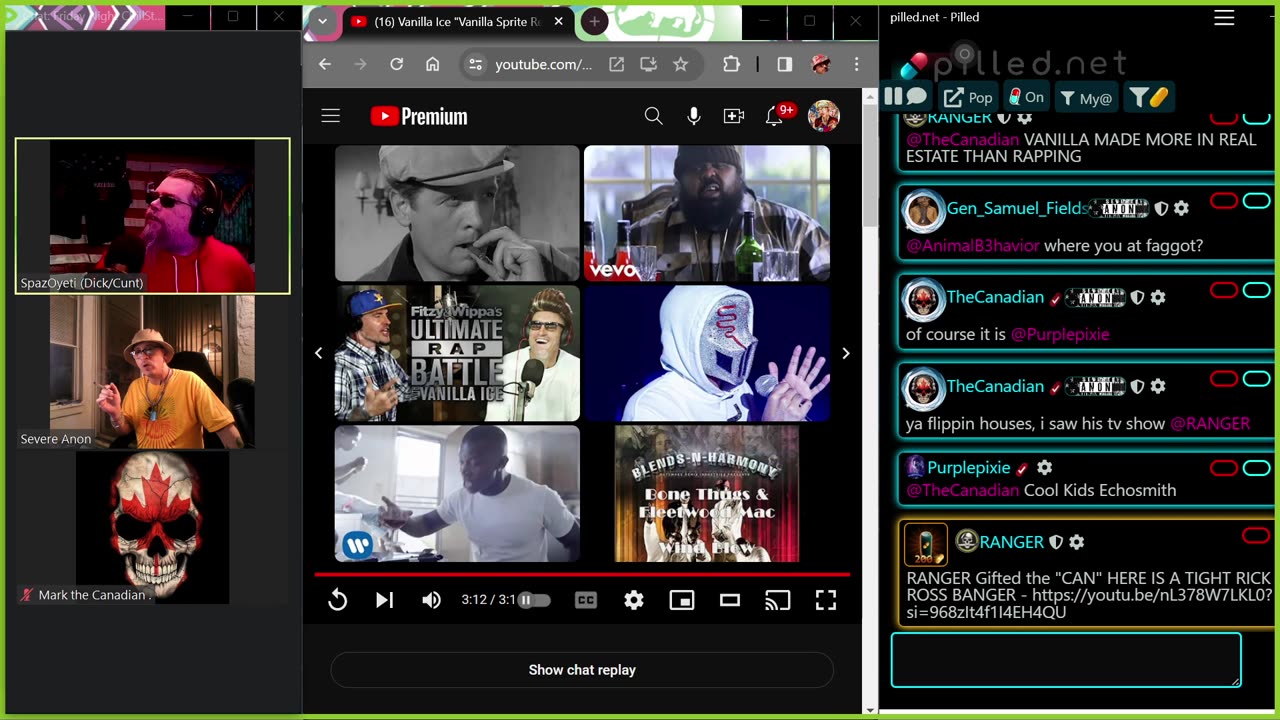Open settings gear on RANGER gift message
The image size is (1280, 720).
[x=1076, y=542]
